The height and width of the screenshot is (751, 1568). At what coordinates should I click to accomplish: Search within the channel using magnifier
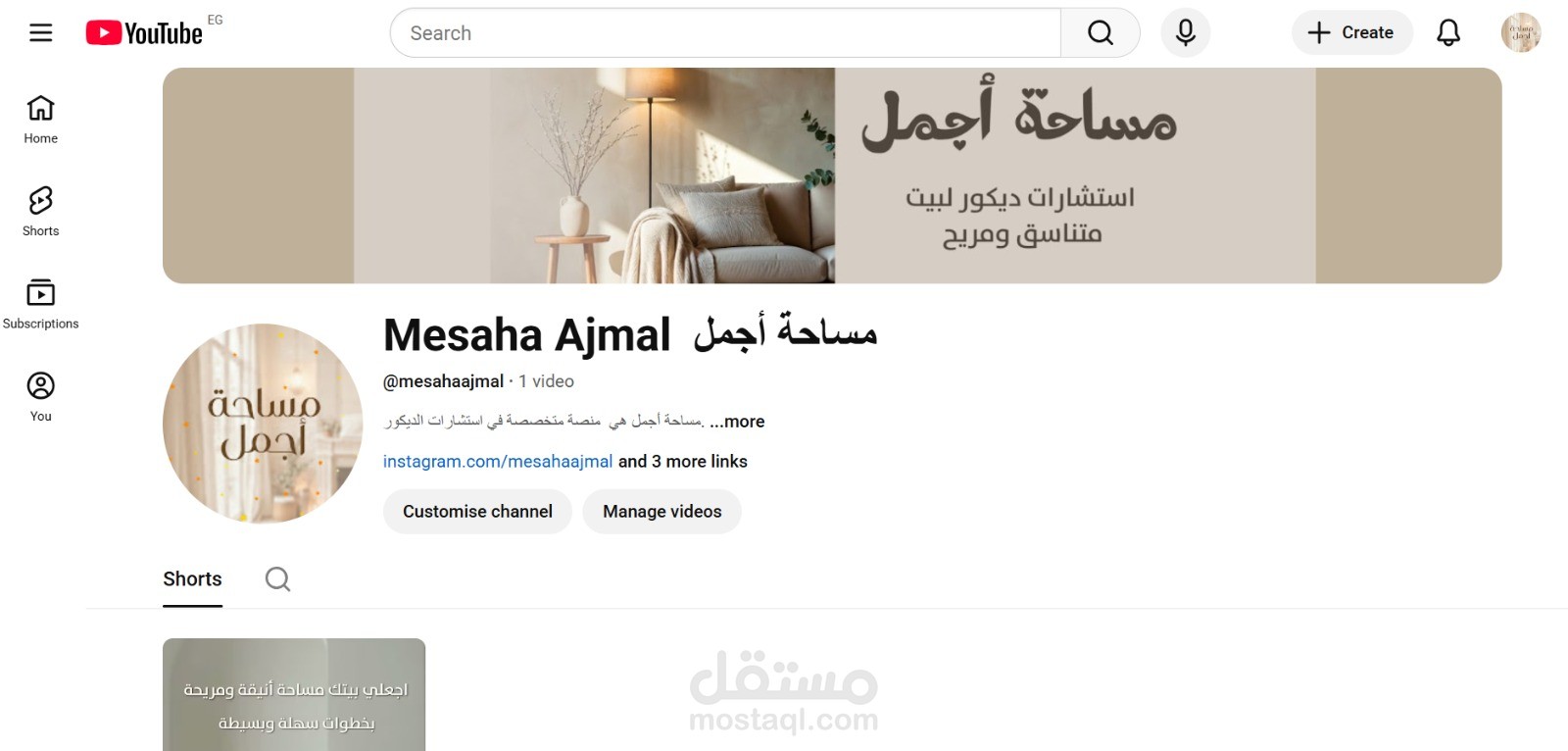(x=277, y=579)
